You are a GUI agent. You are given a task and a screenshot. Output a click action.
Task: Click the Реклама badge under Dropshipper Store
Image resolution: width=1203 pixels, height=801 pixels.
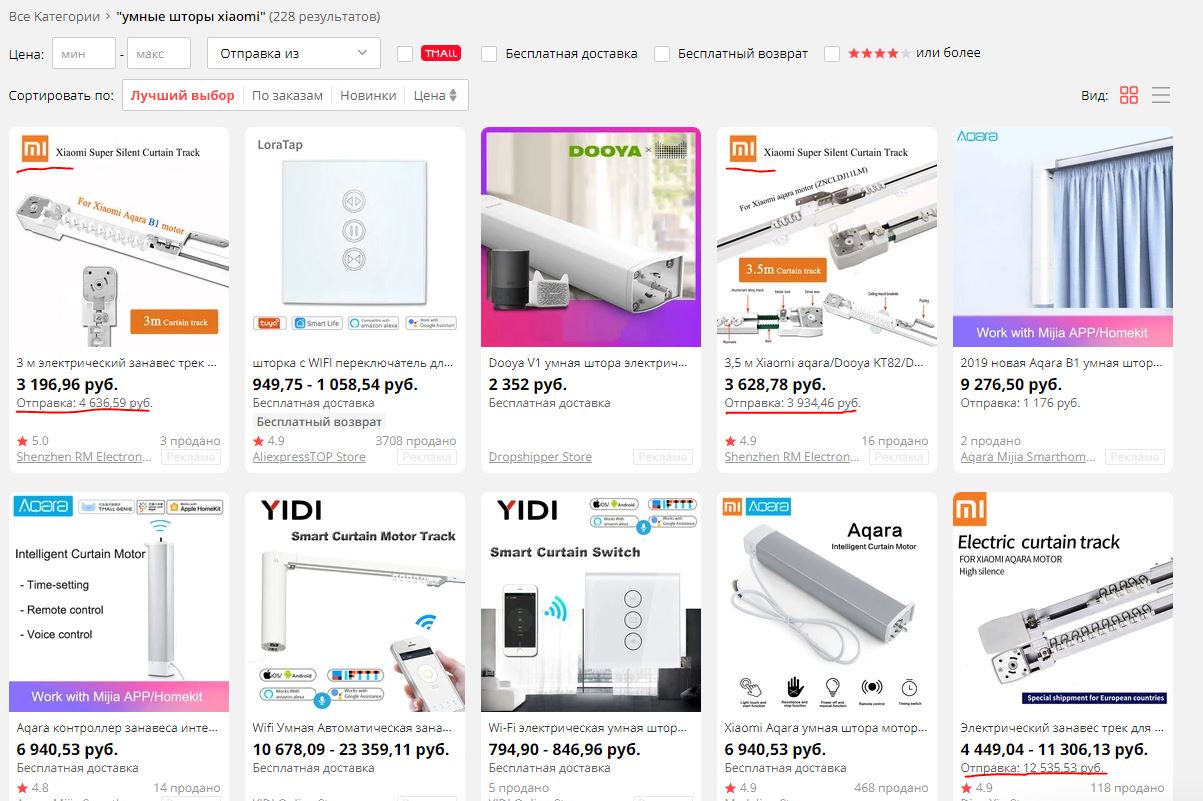tap(661, 457)
